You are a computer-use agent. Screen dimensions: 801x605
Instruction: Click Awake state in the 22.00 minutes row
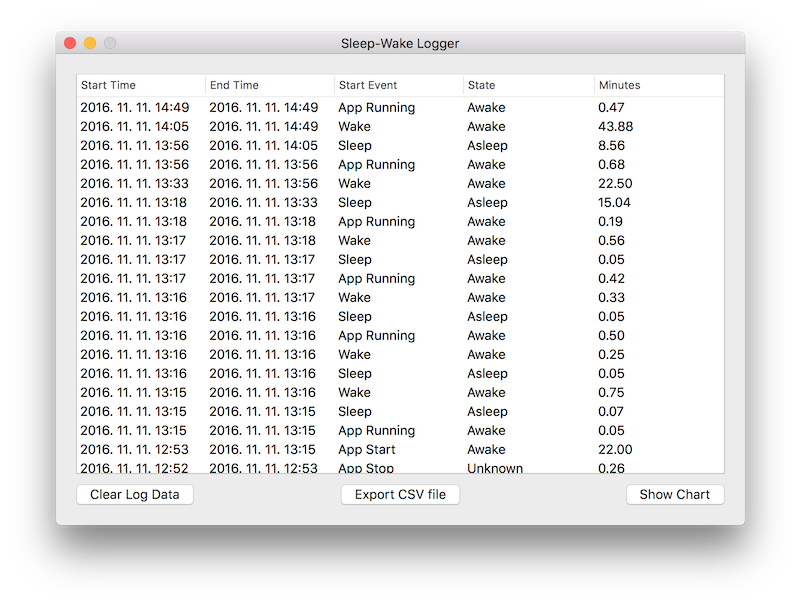click(486, 449)
